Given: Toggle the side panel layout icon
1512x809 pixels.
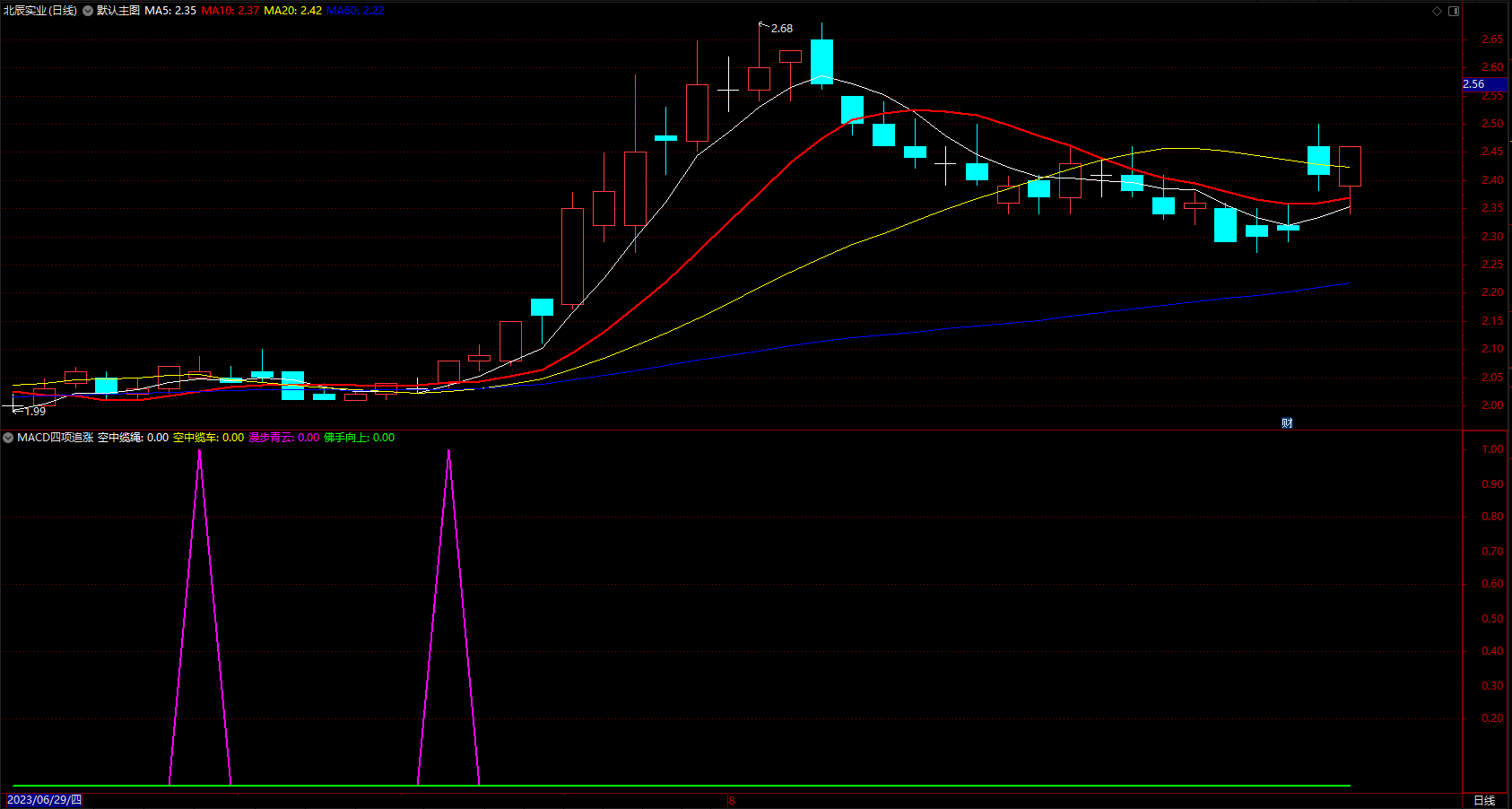Looking at the screenshot, I should click(1454, 11).
